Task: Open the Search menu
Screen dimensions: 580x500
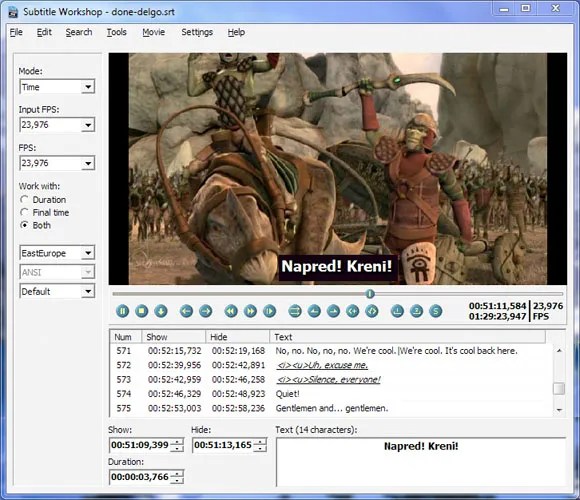Action: [79, 32]
